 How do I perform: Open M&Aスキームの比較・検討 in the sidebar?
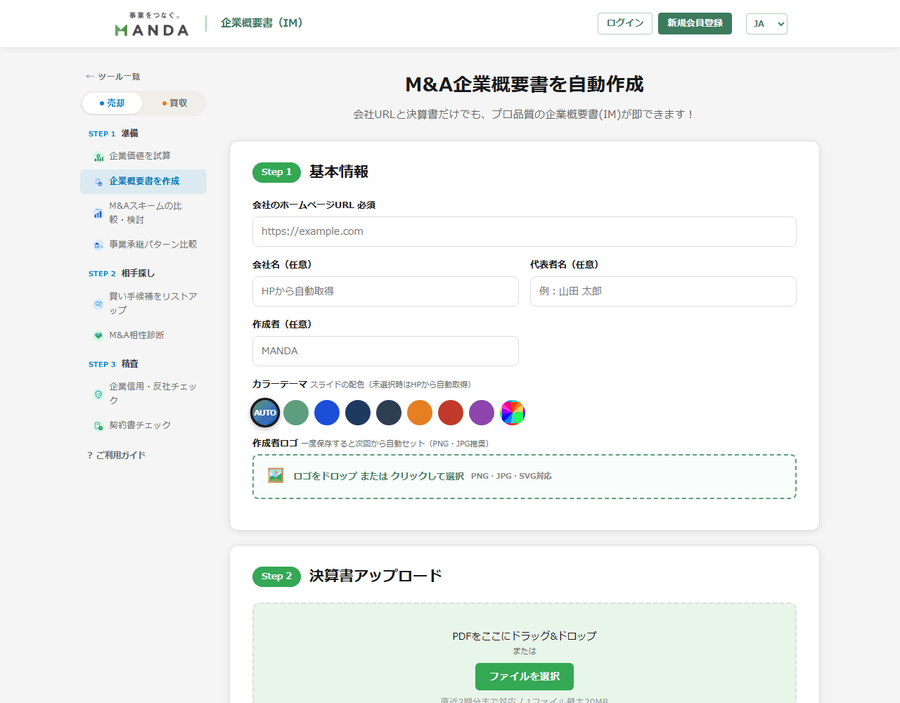[x=143, y=213]
